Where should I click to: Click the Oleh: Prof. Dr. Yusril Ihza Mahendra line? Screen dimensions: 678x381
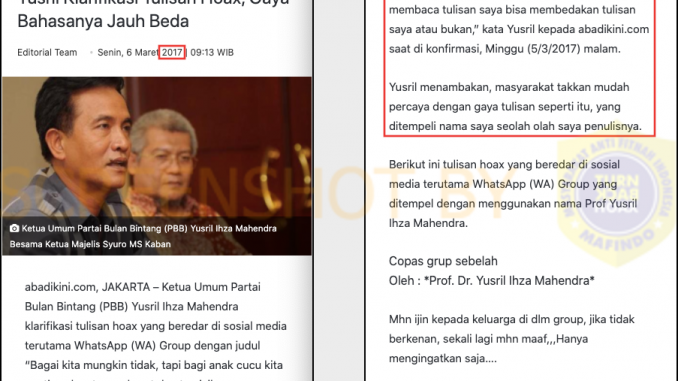(492, 281)
